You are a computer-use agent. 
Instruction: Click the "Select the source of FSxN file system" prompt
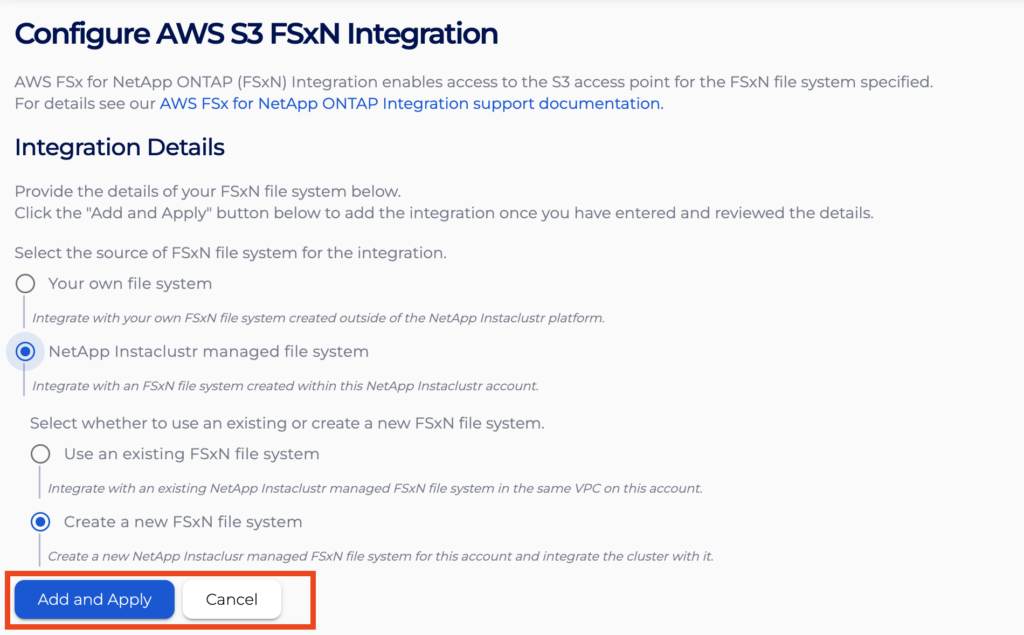coord(230,253)
